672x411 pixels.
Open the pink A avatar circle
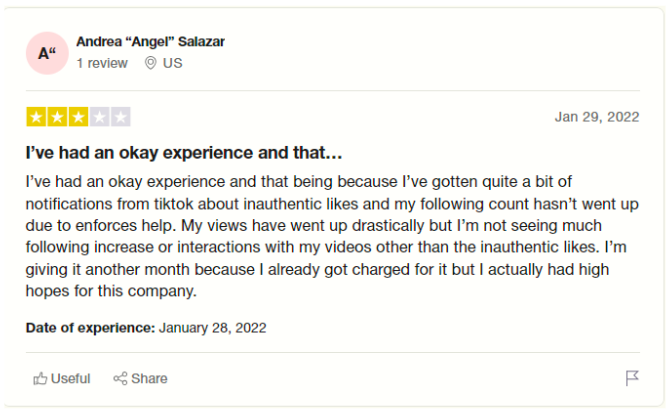[47, 53]
